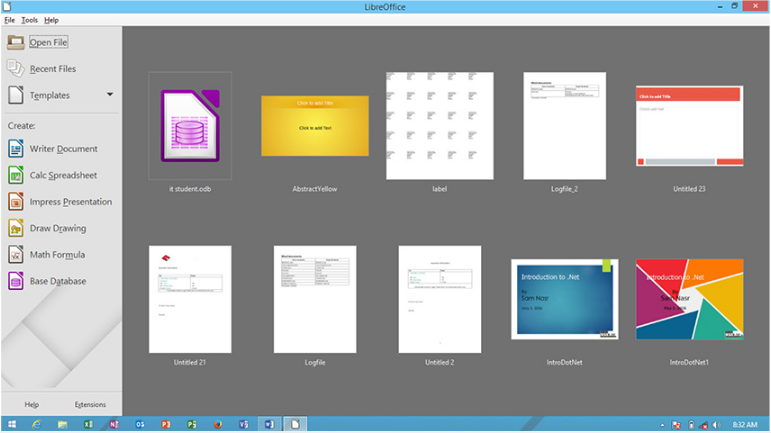Switch to Word in the taskbar

269,424
